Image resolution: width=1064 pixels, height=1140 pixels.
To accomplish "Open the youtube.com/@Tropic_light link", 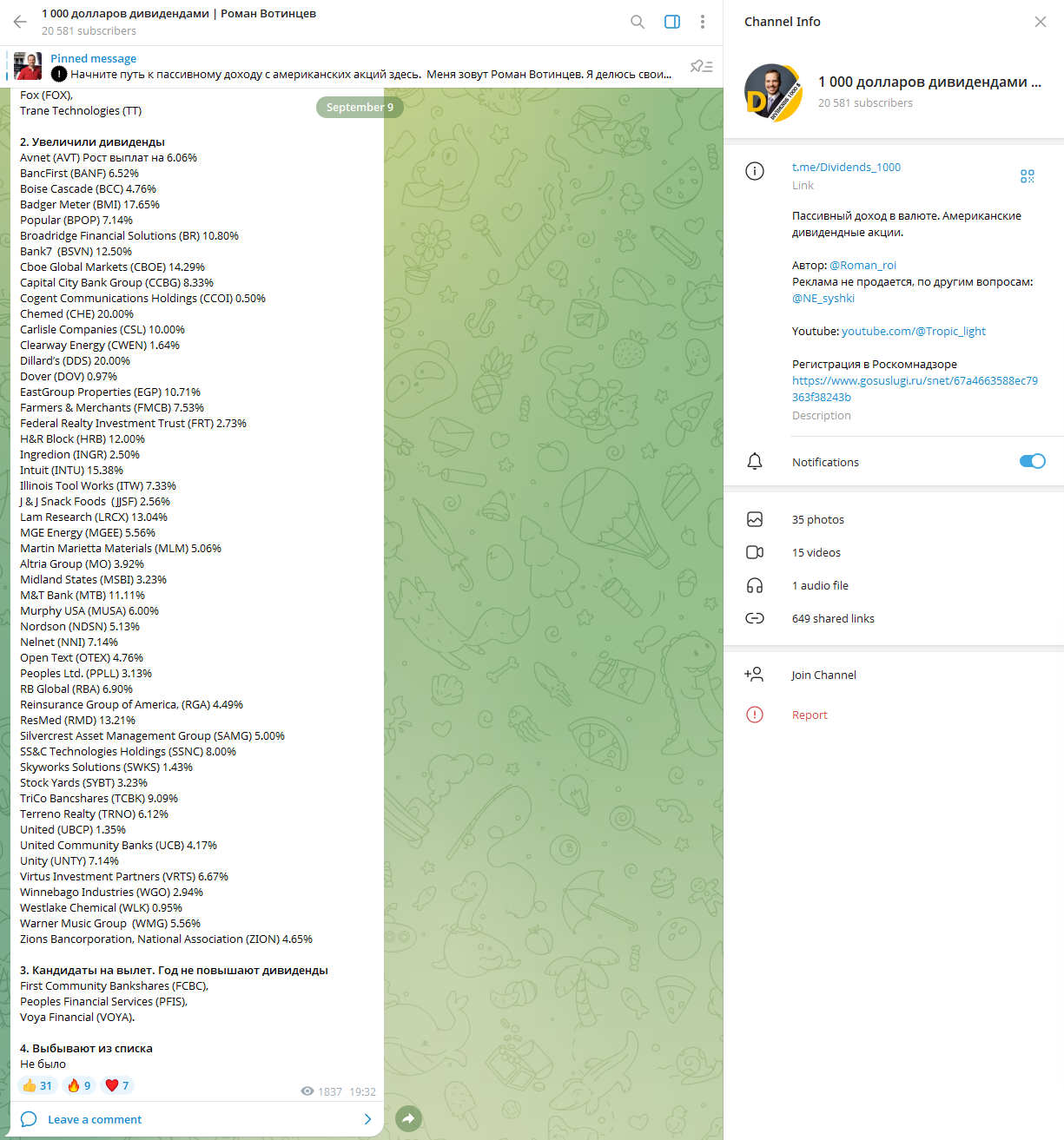I will point(914,331).
